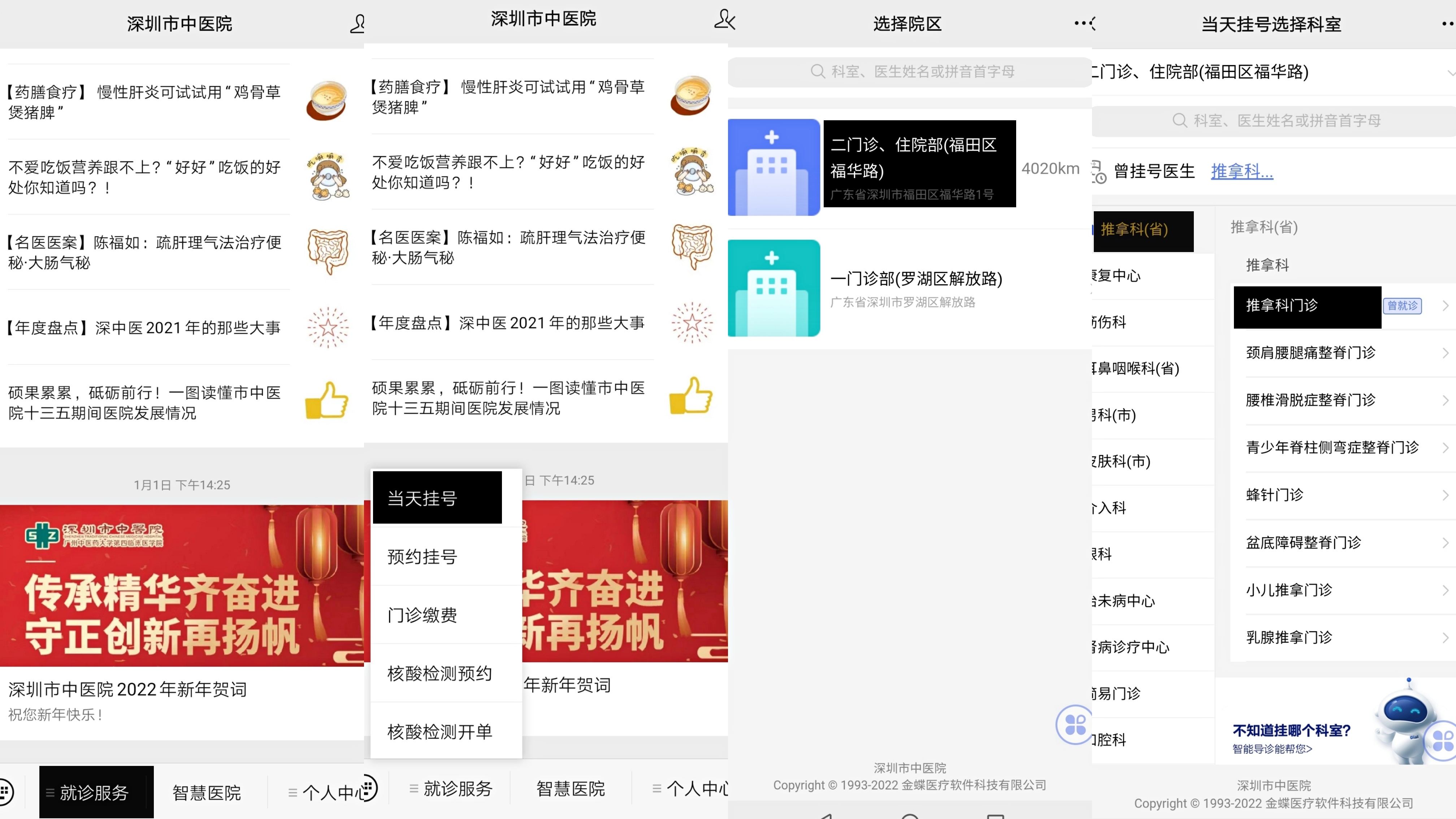Open the green hospital building icon for 一门诊部
This screenshot has height=819, width=1456.
pyautogui.click(x=774, y=288)
